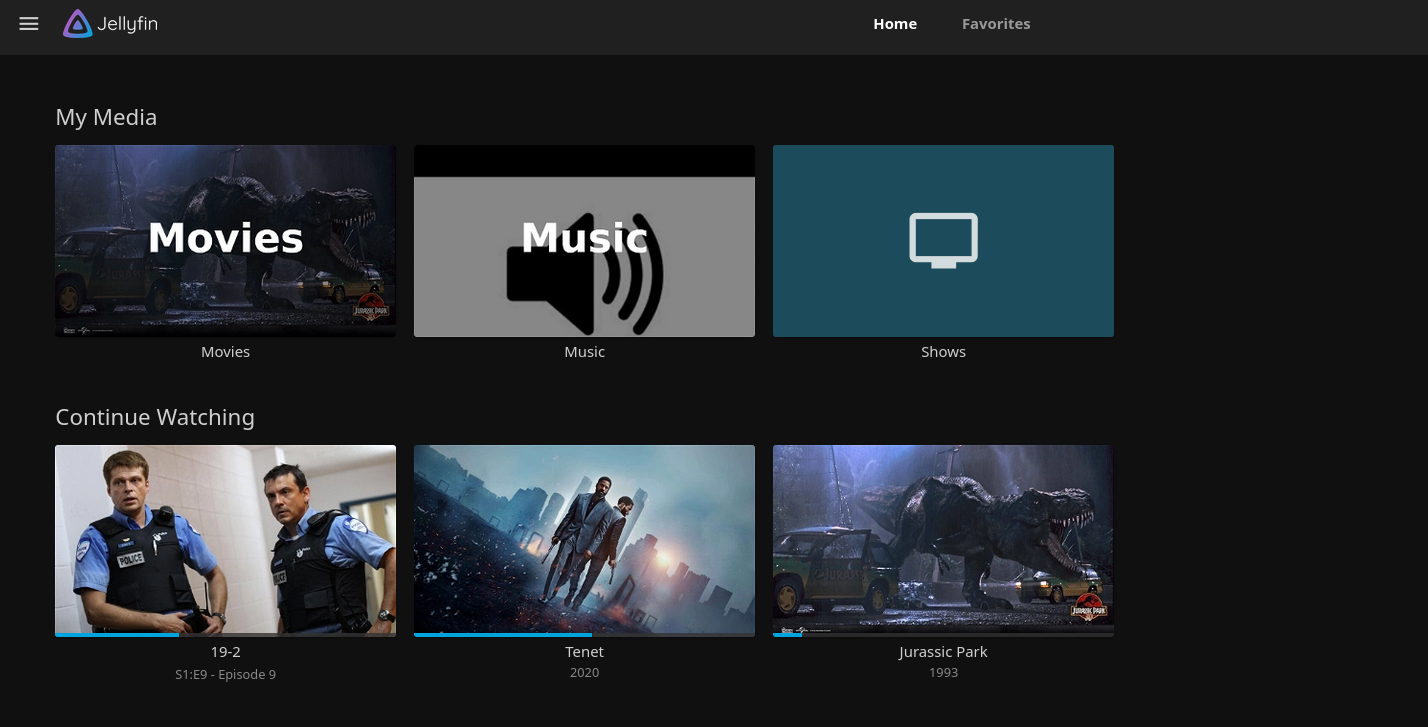Viewport: 1428px width, 727px height.
Task: Resume watching Tenet
Action: pyautogui.click(x=584, y=540)
